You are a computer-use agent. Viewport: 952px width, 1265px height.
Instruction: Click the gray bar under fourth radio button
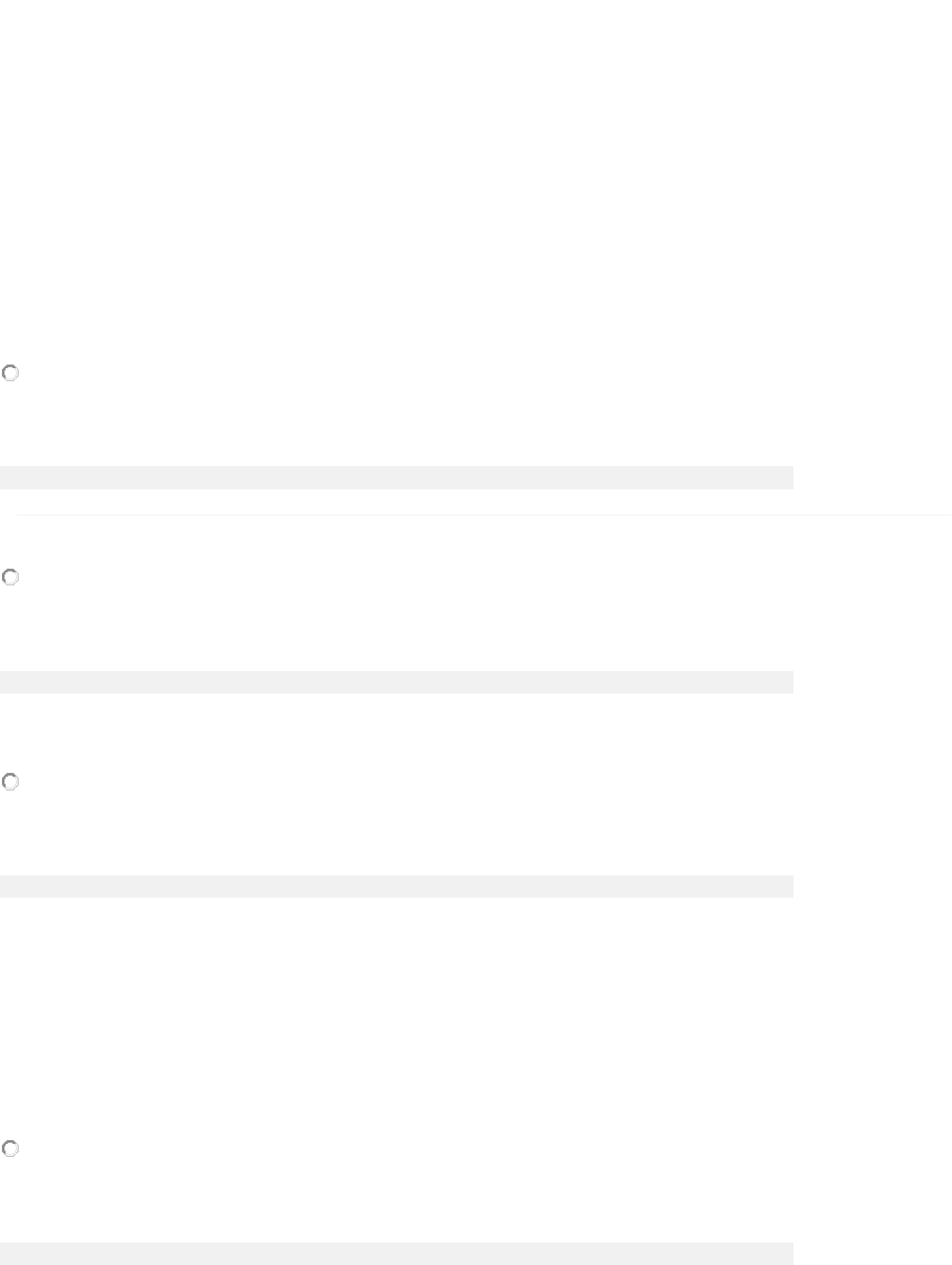(396, 1253)
